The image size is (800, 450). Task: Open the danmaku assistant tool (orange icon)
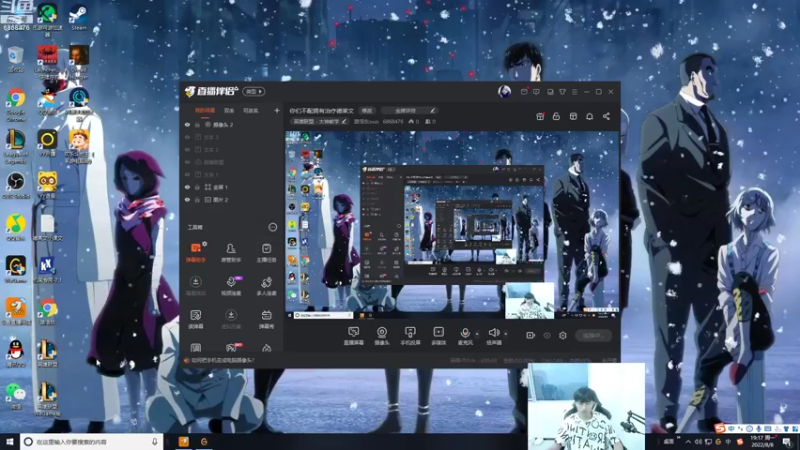196,253
